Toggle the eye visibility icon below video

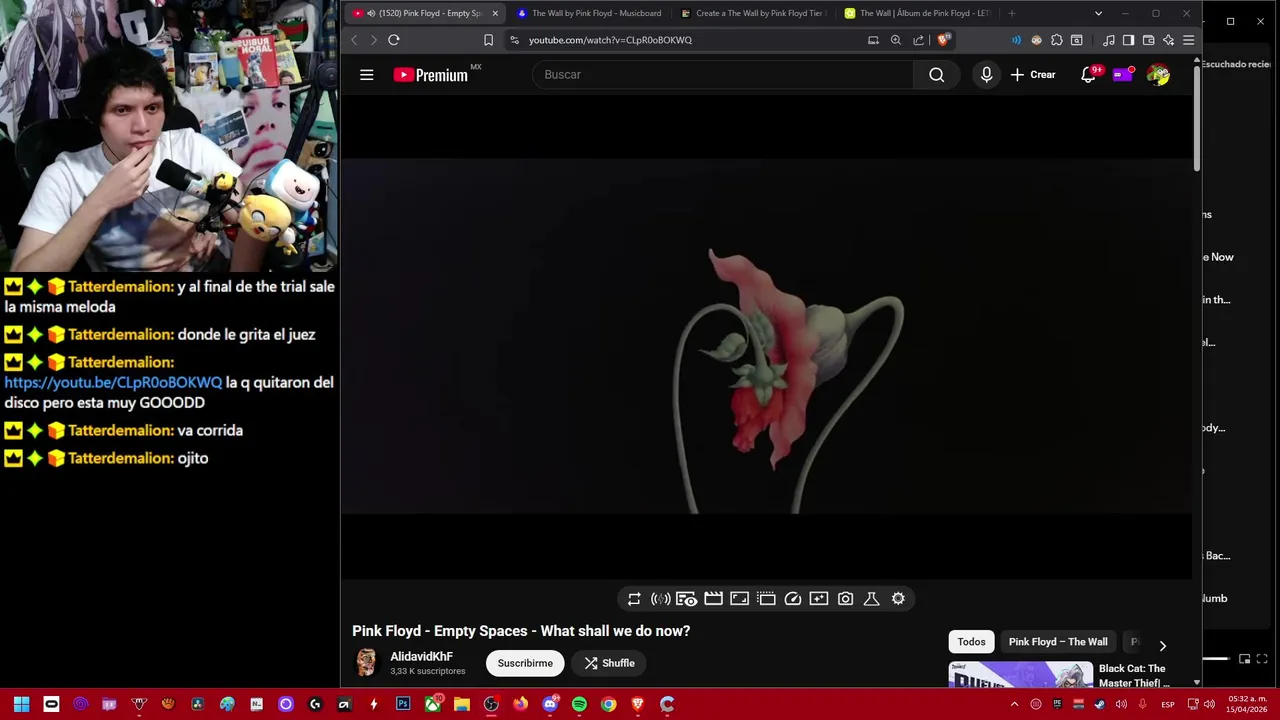[x=686, y=599]
